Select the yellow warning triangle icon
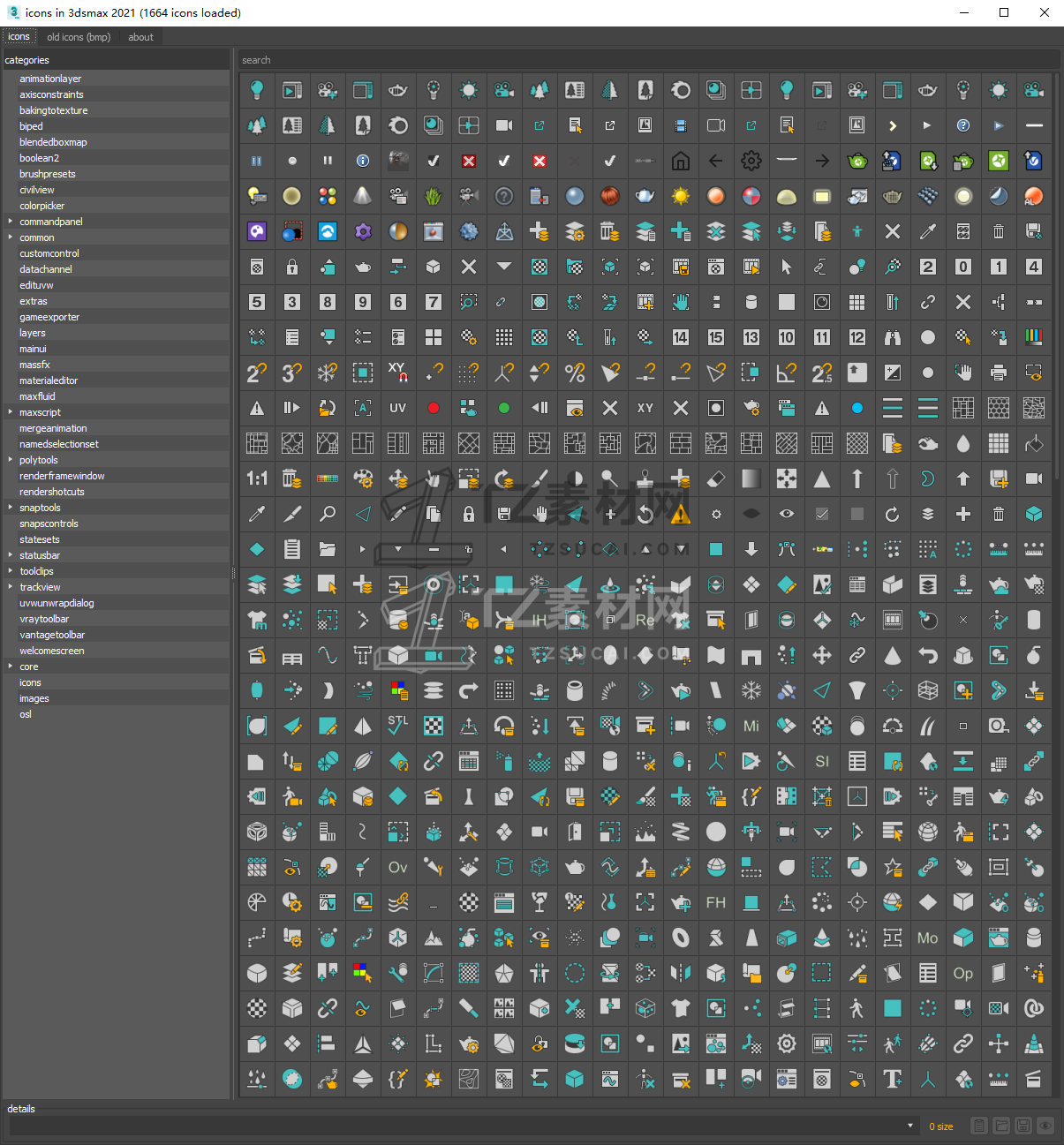 point(681,514)
